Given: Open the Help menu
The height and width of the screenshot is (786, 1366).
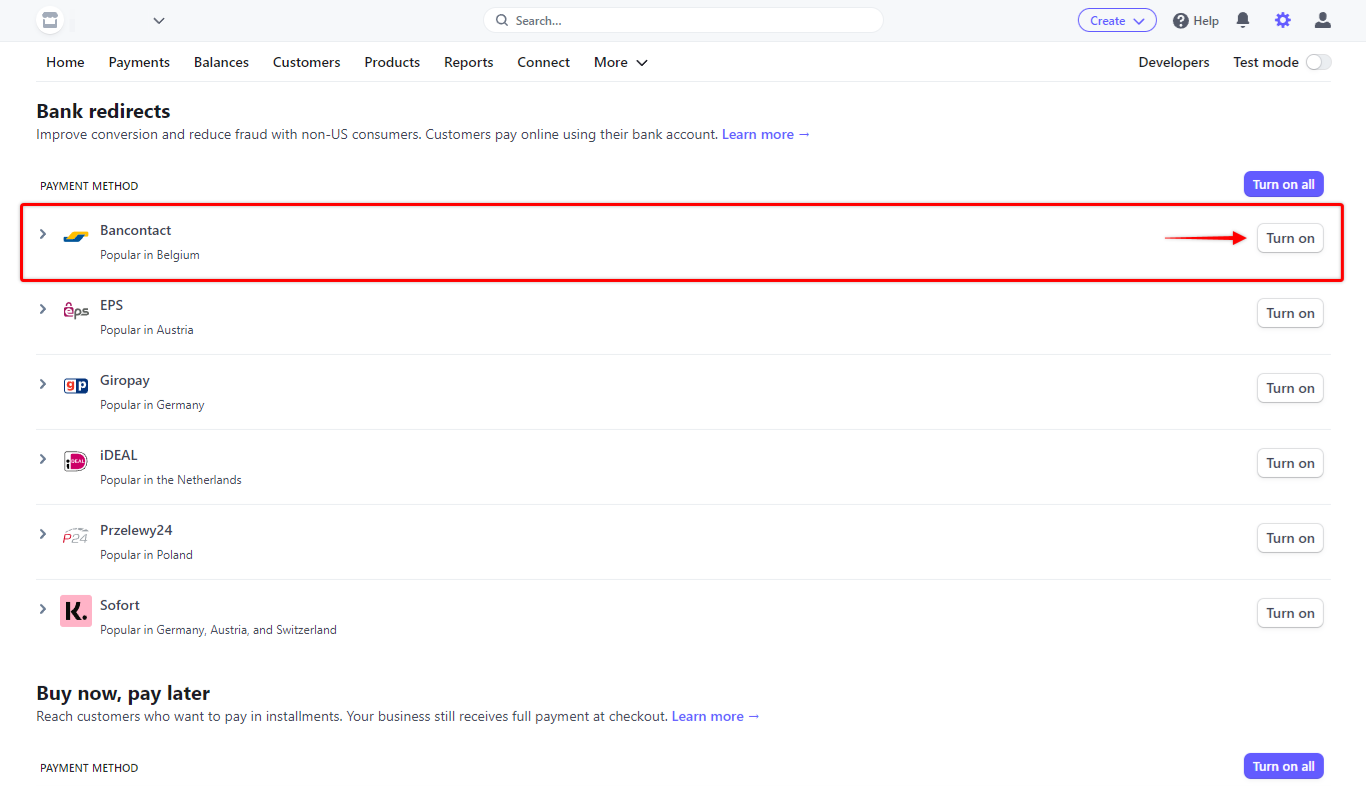Looking at the screenshot, I should [1196, 20].
